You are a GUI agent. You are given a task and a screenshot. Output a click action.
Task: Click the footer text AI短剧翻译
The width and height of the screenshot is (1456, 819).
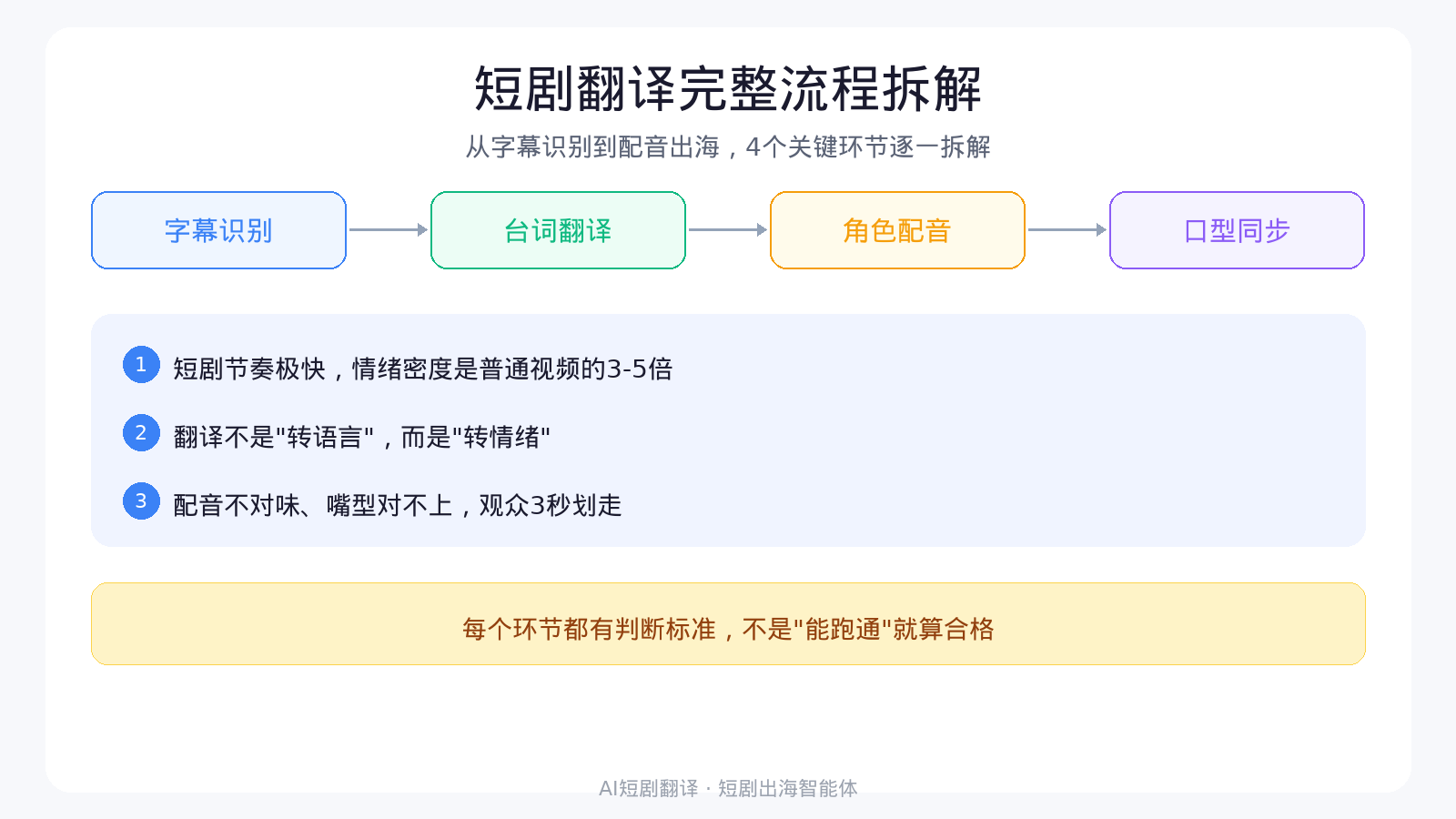(648, 788)
